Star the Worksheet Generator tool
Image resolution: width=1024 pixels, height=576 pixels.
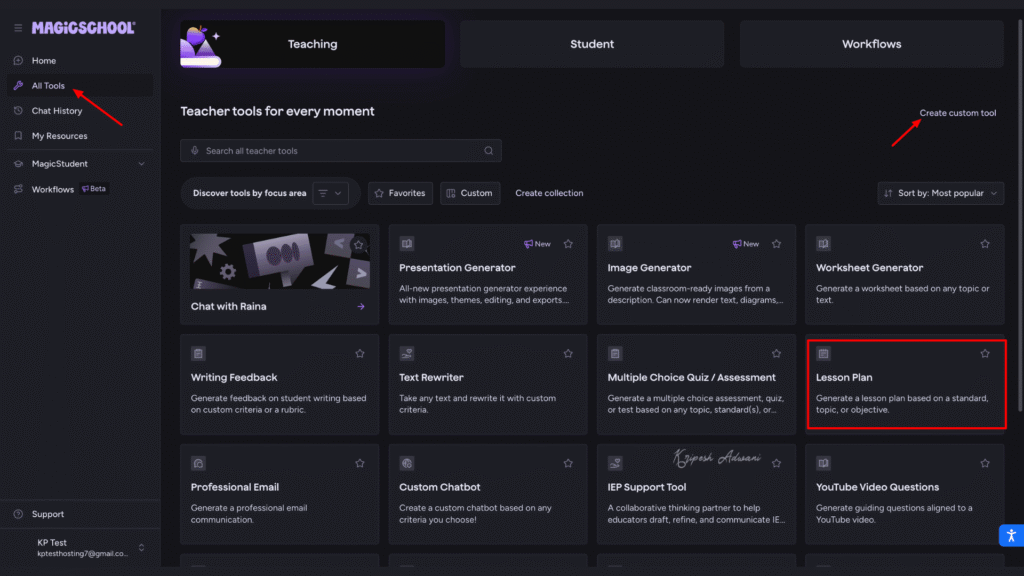(985, 244)
